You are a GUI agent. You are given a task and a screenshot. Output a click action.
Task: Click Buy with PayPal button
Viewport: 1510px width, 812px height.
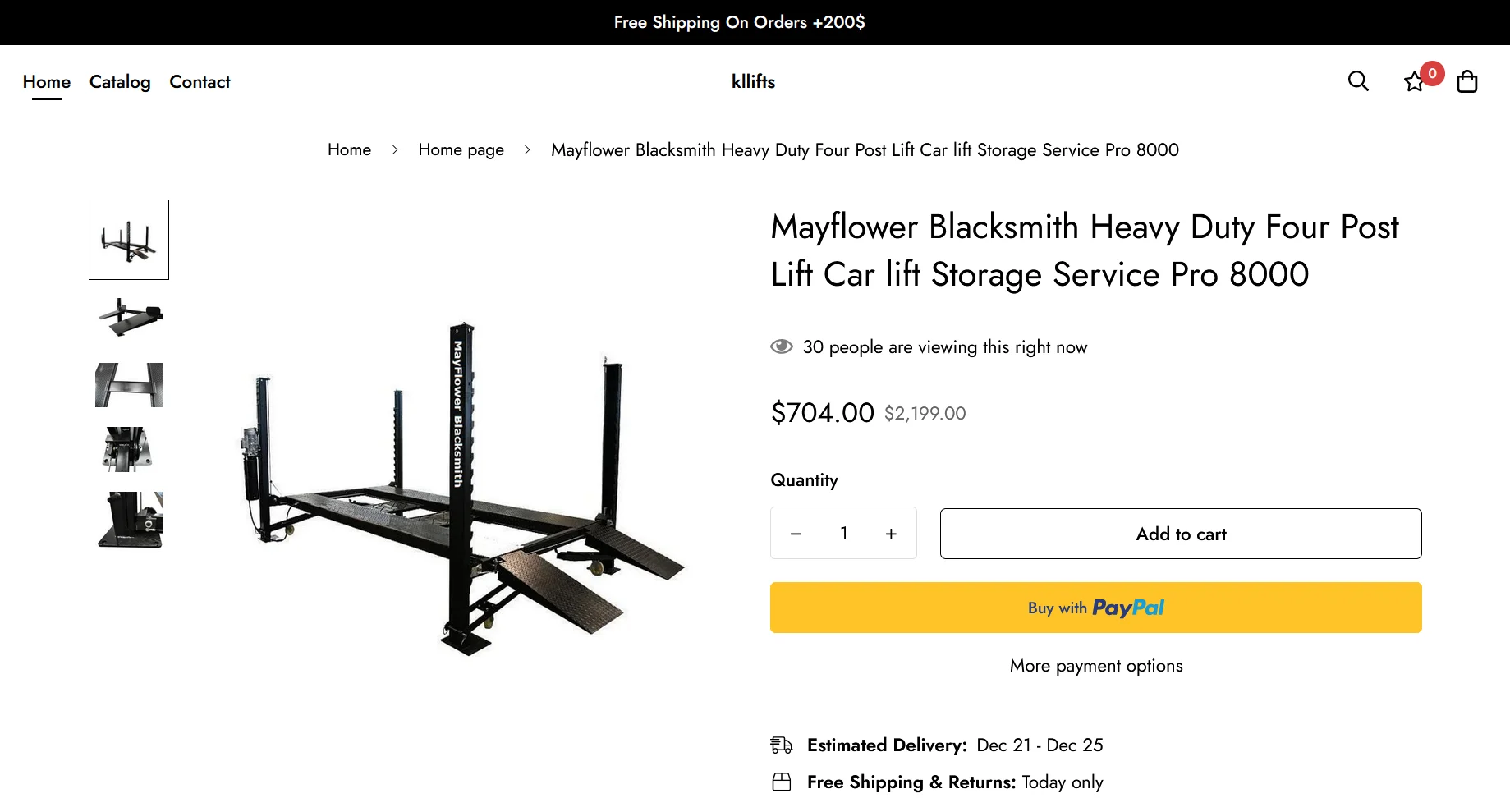[x=1095, y=608]
